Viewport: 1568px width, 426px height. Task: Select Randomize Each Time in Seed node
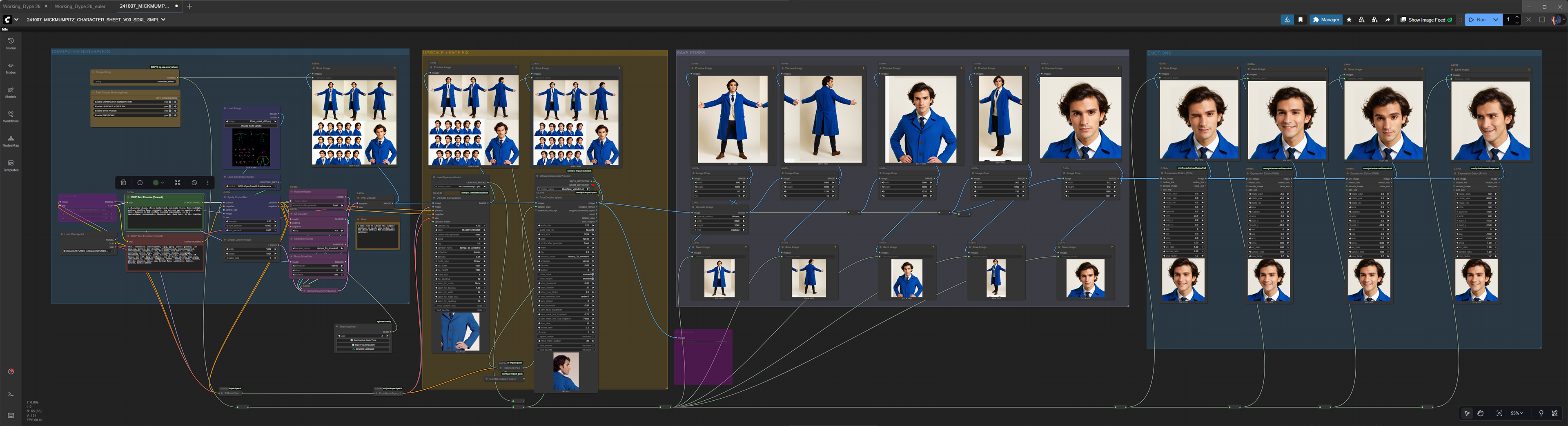[x=363, y=340]
